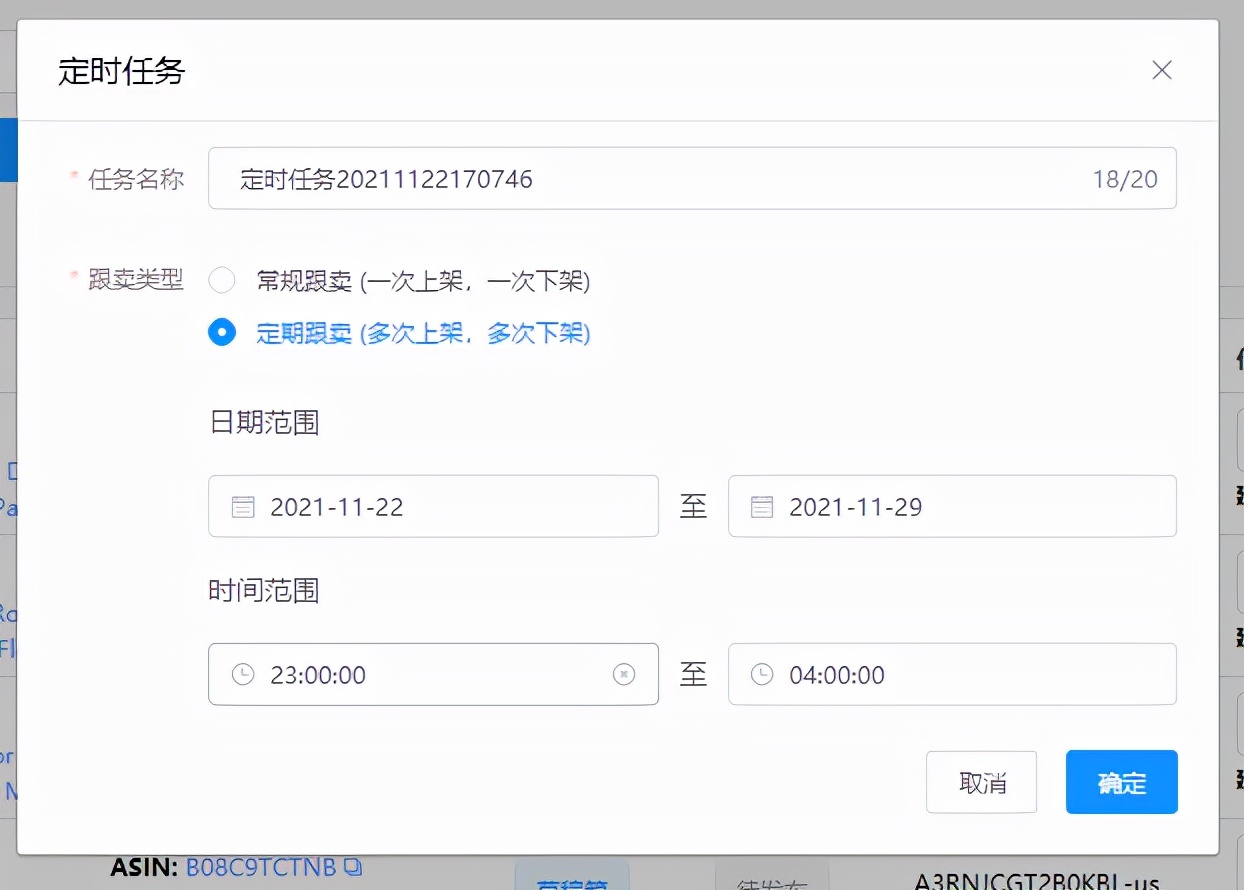This screenshot has width=1244, height=890.
Task: Open start date picker 2021-11-22
Action: (433, 506)
